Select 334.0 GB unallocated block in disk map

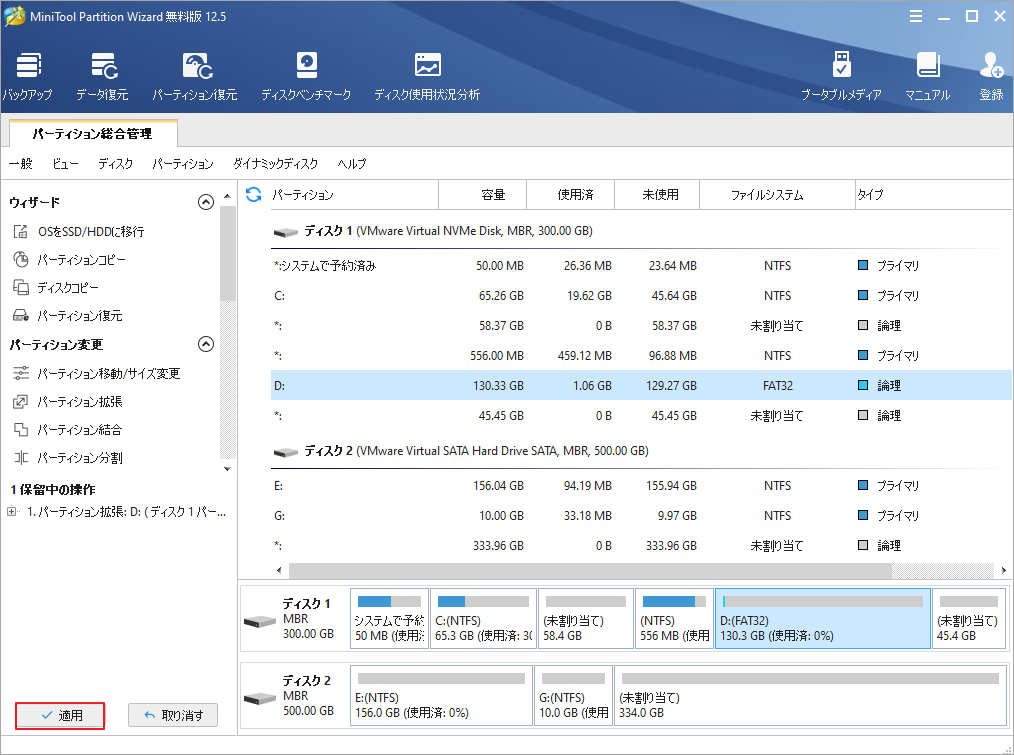[810, 695]
